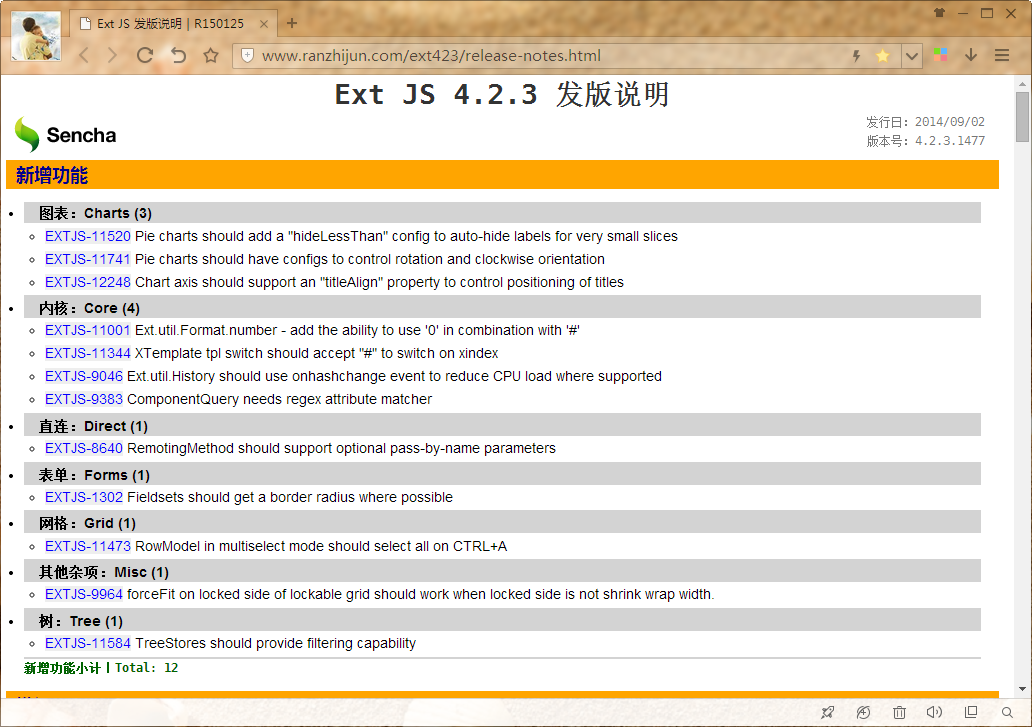Open the downloads arrow icon
The width and height of the screenshot is (1032, 727).
[971, 55]
